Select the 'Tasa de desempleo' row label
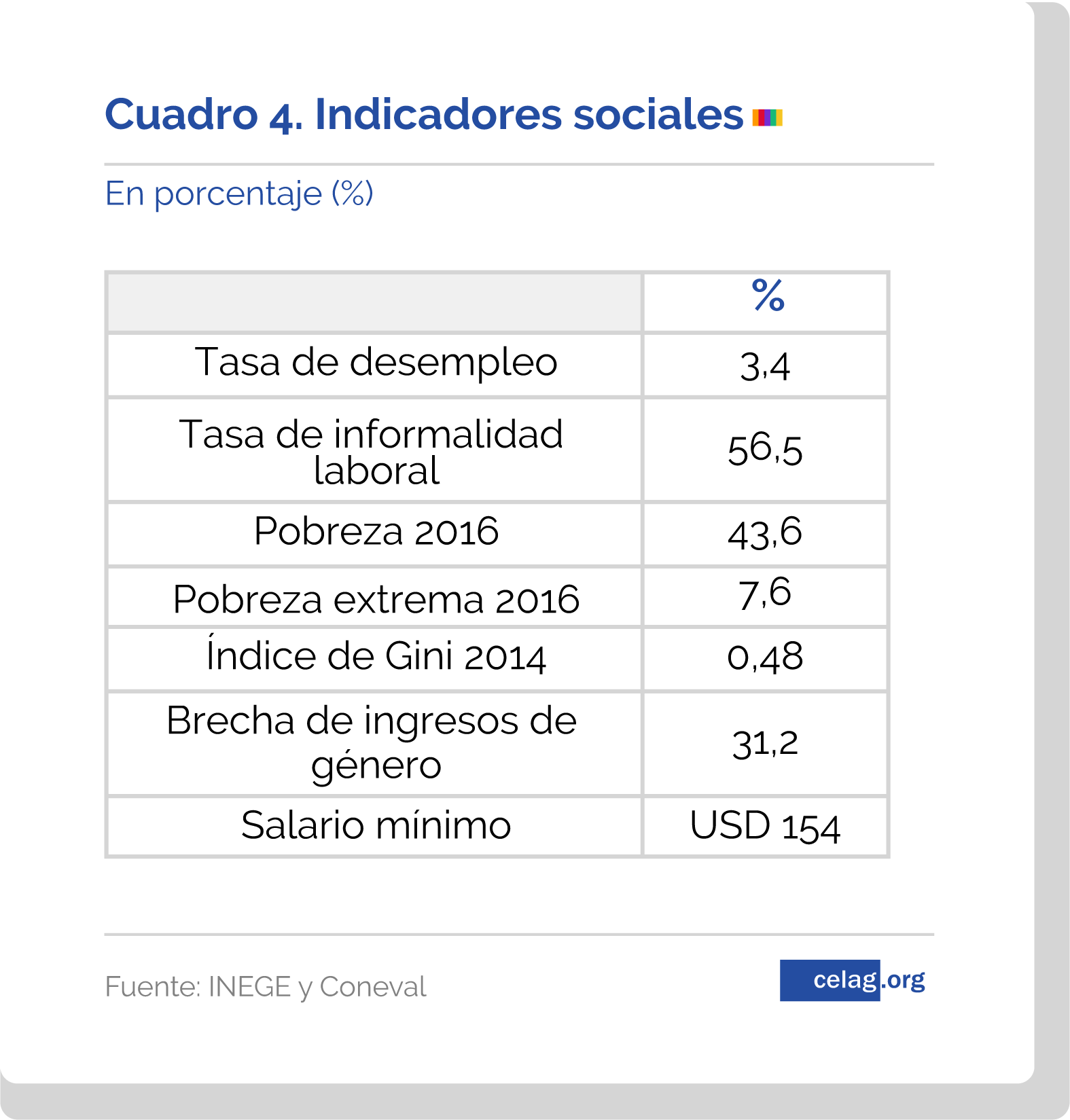 pos(376,362)
